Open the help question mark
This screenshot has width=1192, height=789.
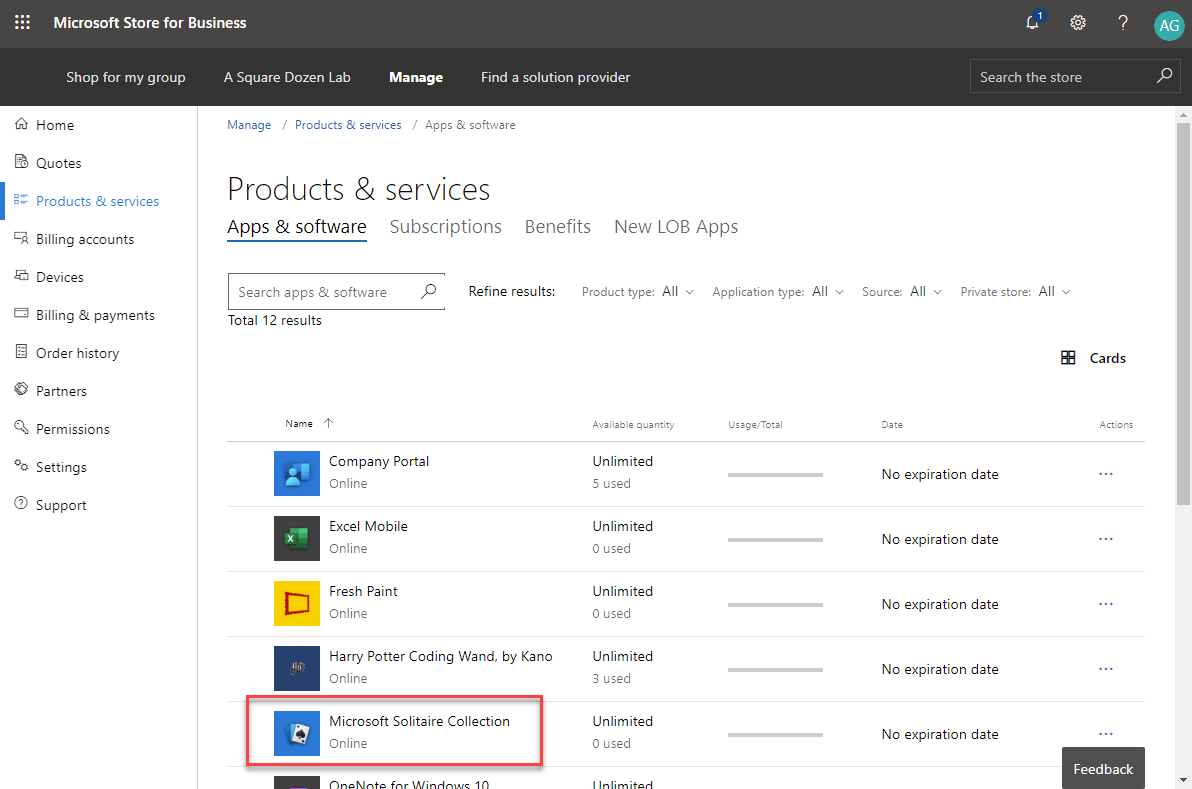[x=1123, y=23]
